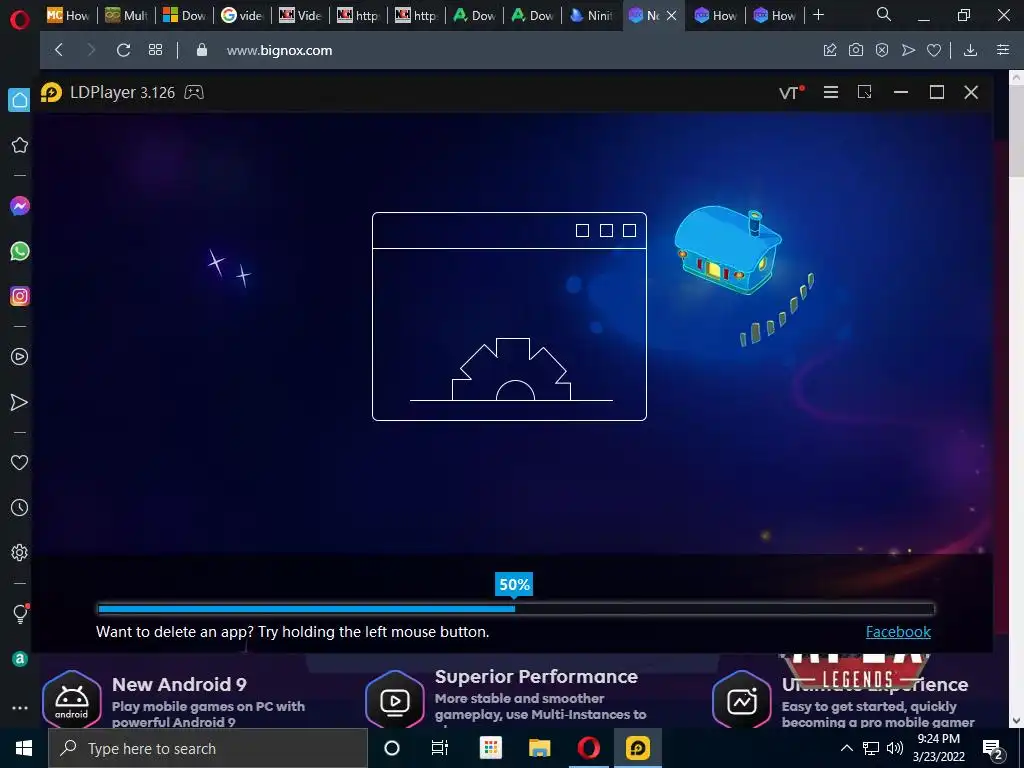Screen dimensions: 1024x768
Task: Click the 50% progress indicator label
Action: point(514,584)
